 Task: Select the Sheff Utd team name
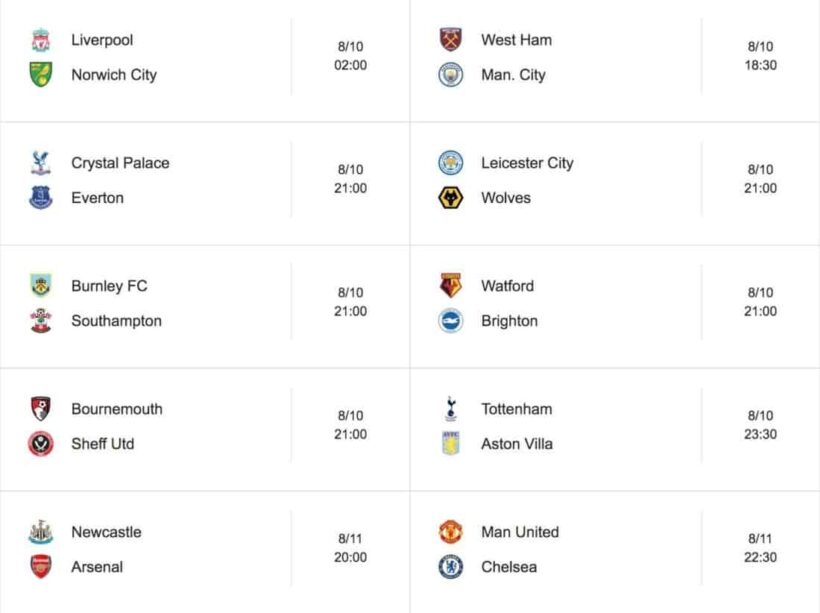(102, 444)
